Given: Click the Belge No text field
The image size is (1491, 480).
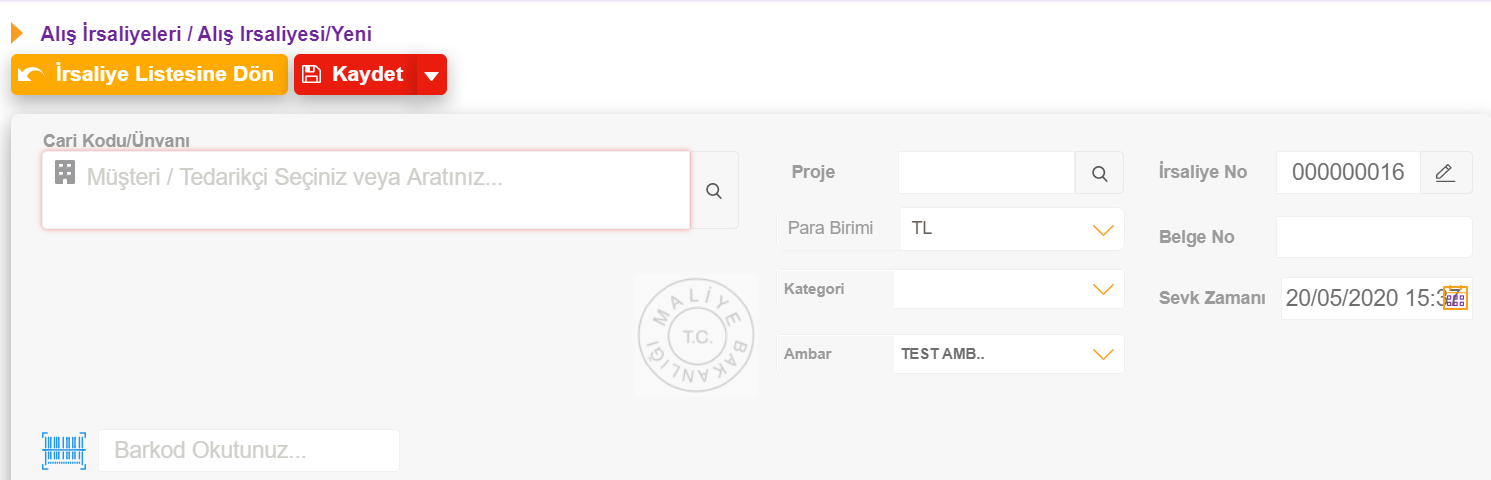Looking at the screenshot, I should point(1374,237).
